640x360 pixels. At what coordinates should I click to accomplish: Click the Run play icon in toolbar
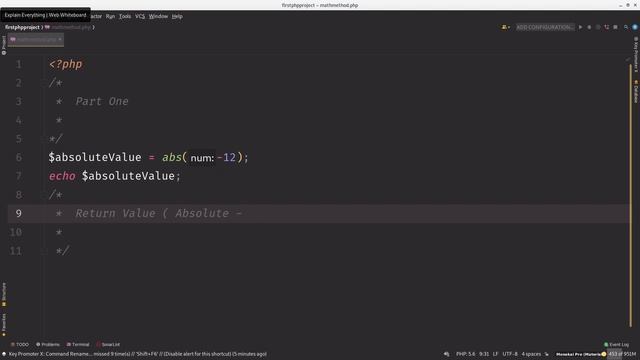580,27
